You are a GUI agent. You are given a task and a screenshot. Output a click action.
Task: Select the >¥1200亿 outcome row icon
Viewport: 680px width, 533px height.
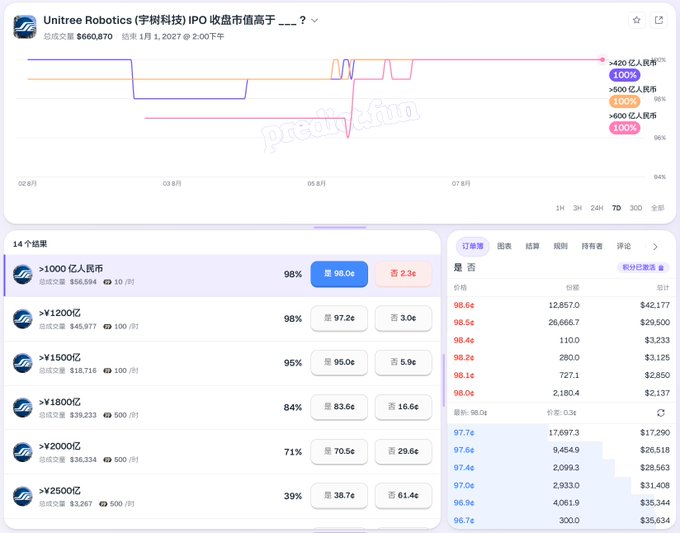coord(23,319)
